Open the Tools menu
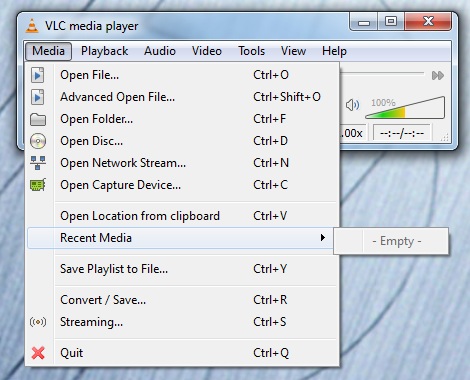 251,51
